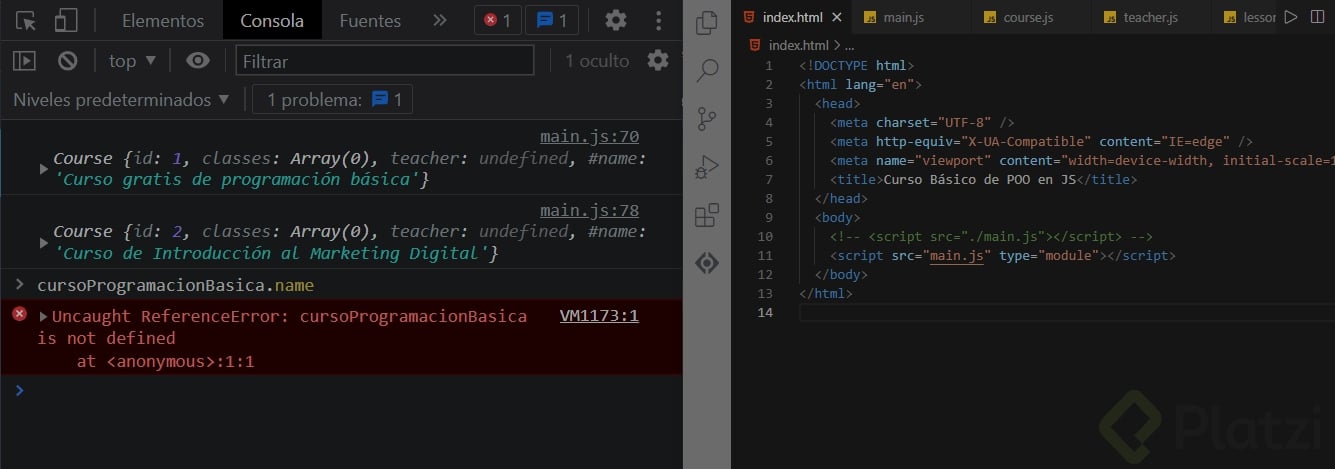Click the commented script line 10
Viewport: 1335px width, 469px height.
991,237
